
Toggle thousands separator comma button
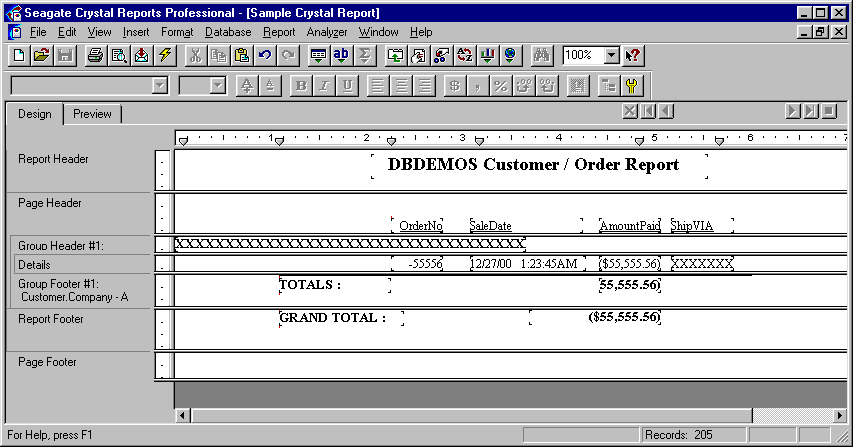pyautogui.click(x=478, y=86)
